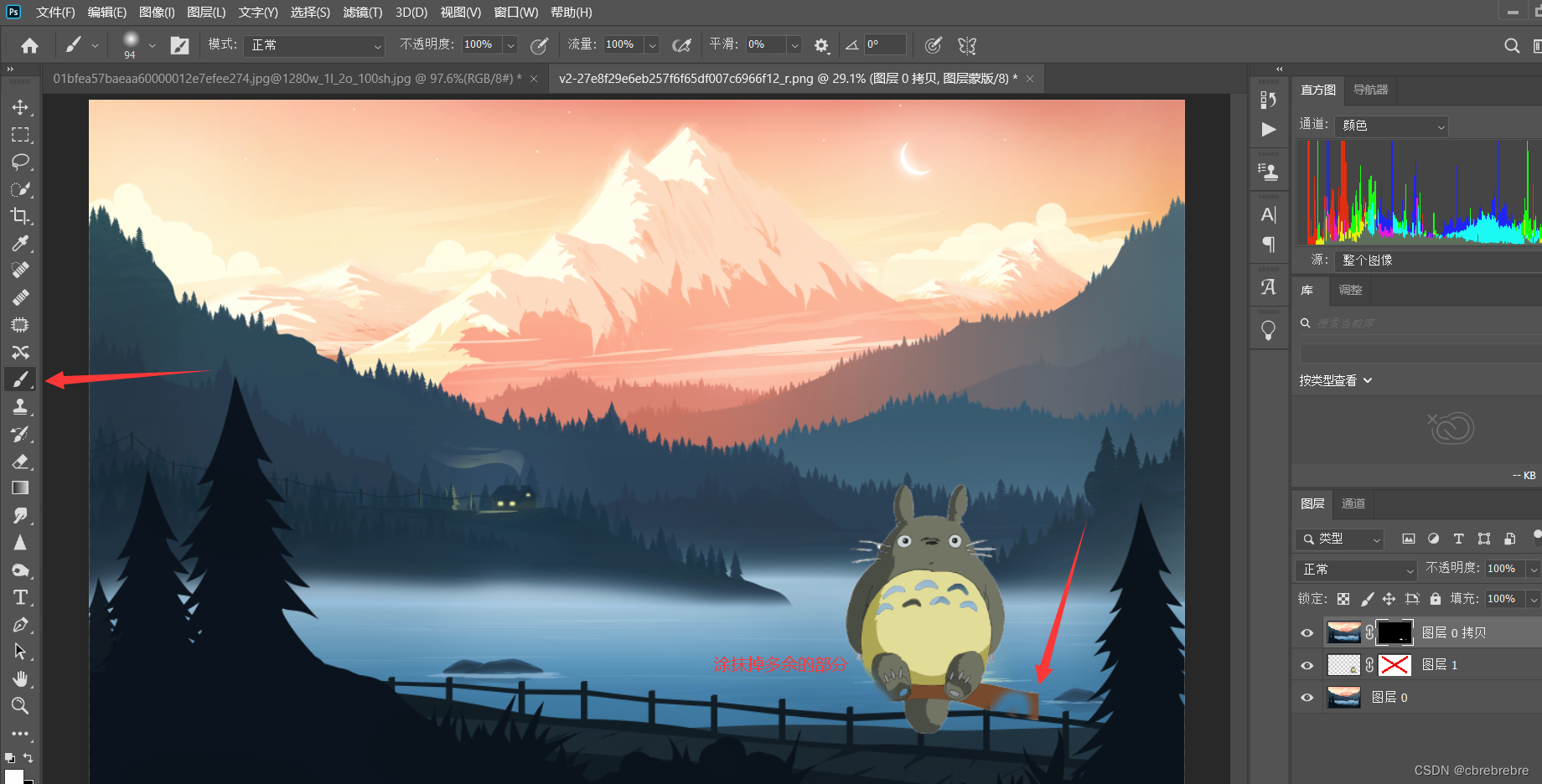This screenshot has width=1542, height=784.
Task: Select the Quick Selection tool
Action: 20,189
